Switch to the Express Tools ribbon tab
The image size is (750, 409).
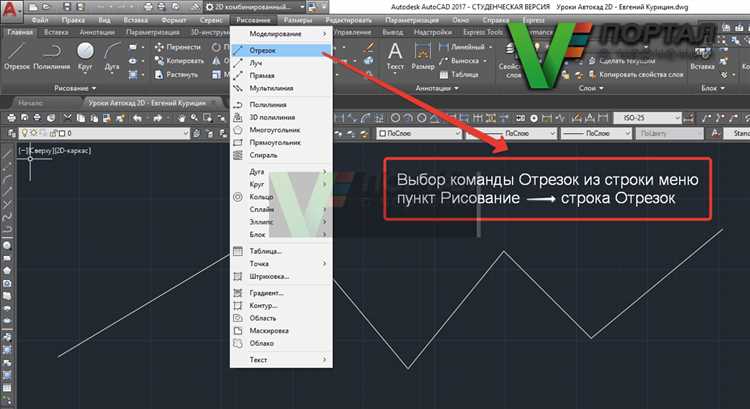pos(483,32)
